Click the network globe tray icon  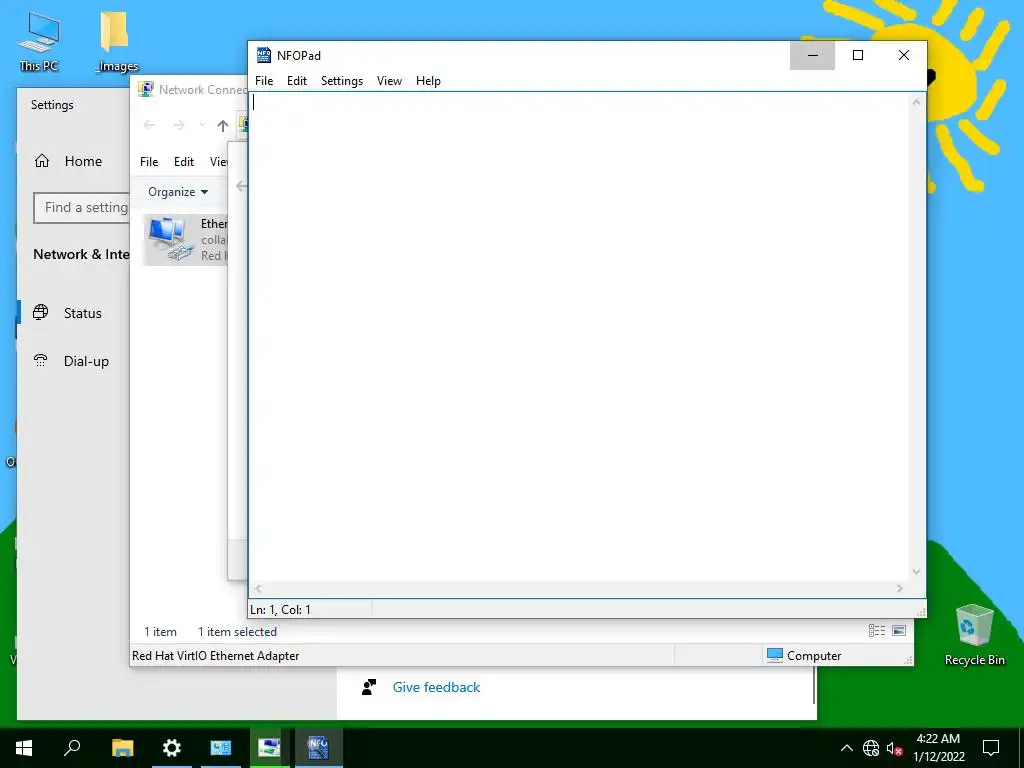coord(871,748)
